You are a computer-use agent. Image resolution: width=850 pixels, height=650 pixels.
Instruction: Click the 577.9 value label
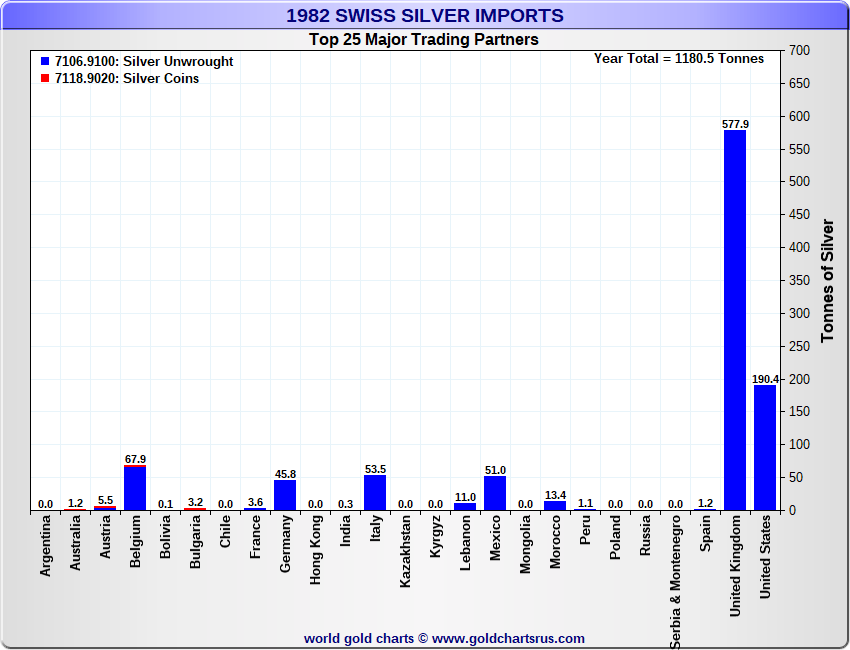(735, 124)
